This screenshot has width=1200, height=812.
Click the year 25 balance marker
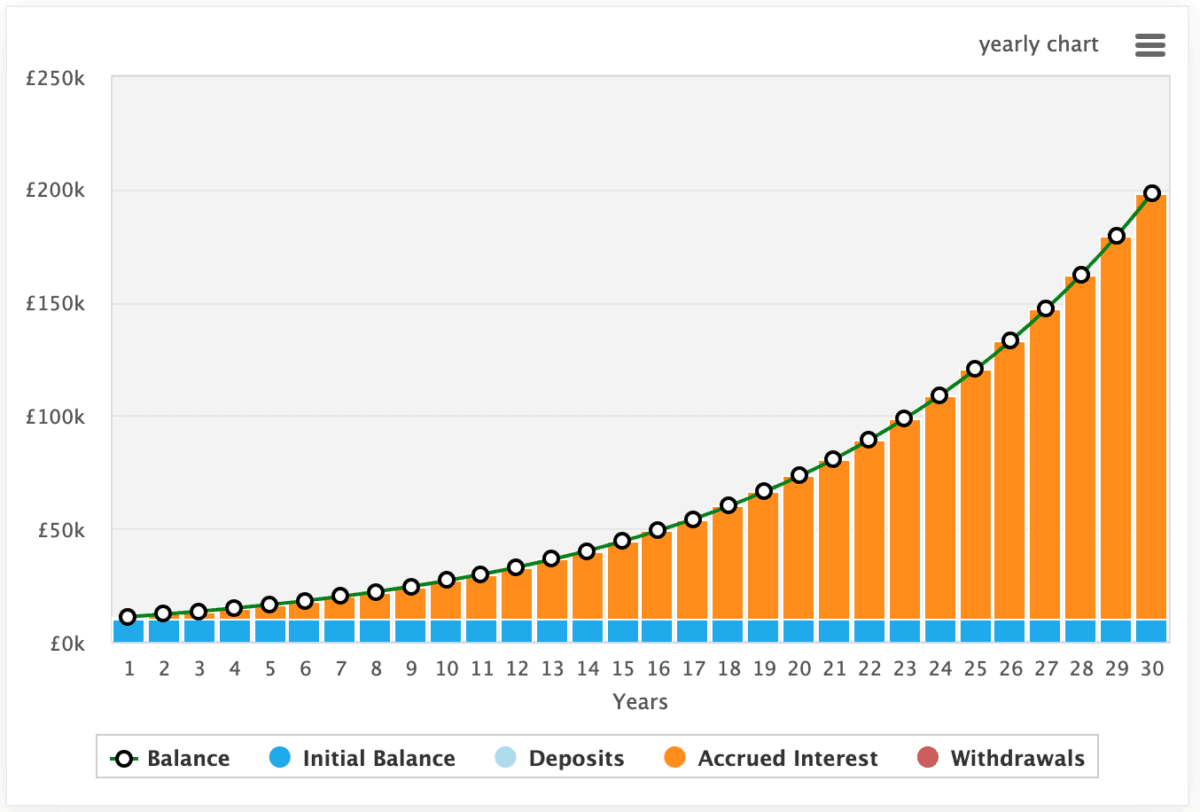pos(975,369)
